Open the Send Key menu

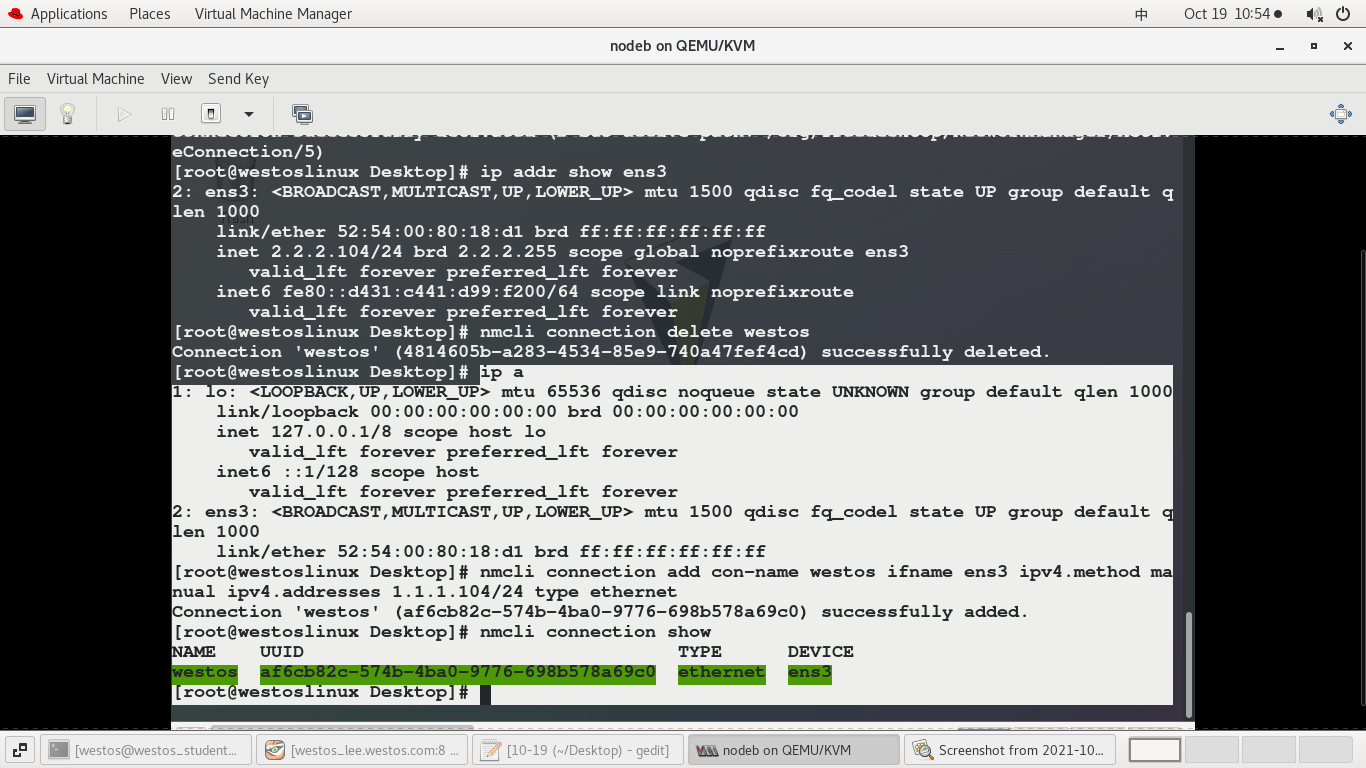click(x=238, y=79)
